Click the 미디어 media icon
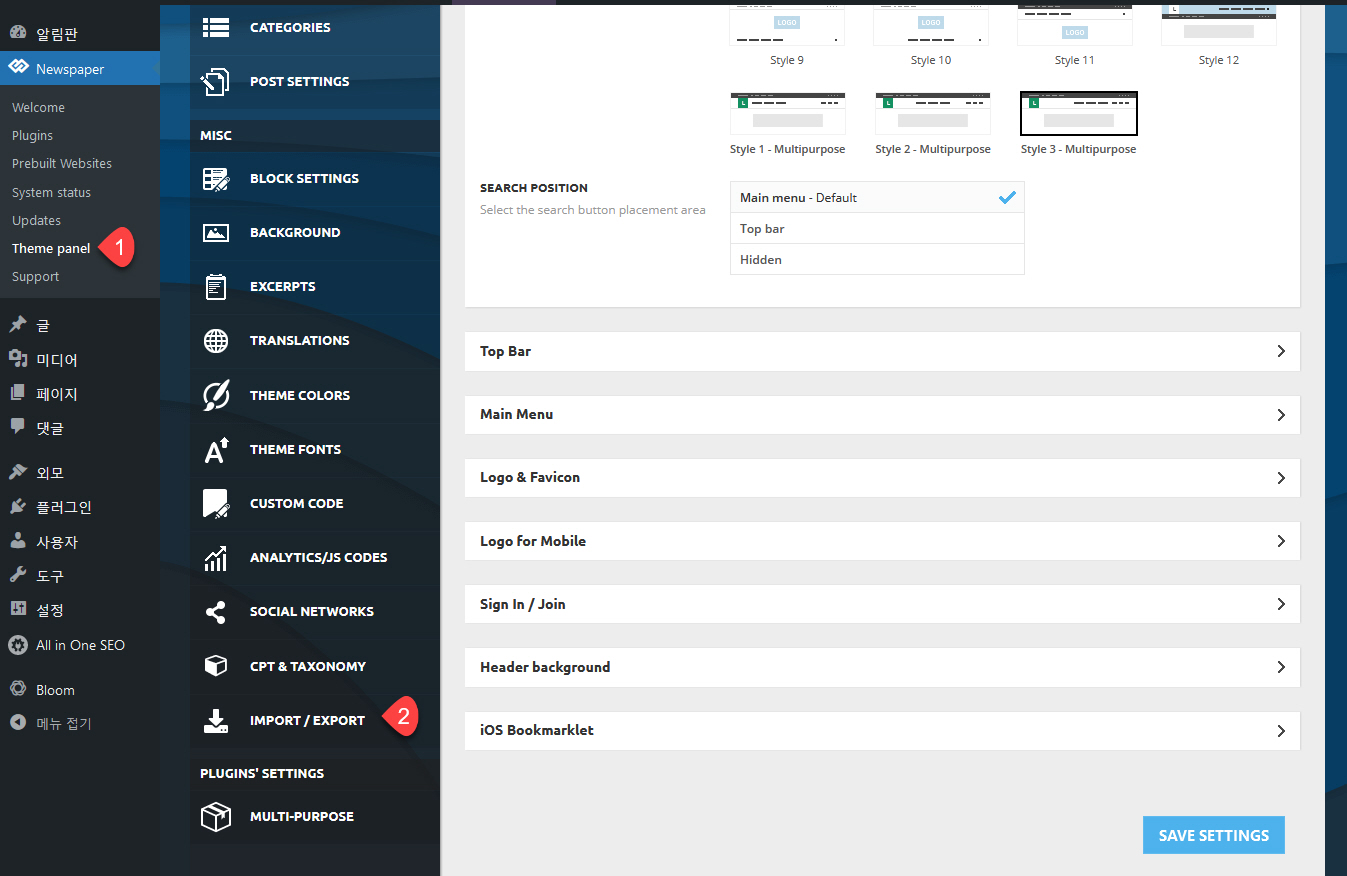 [18, 359]
